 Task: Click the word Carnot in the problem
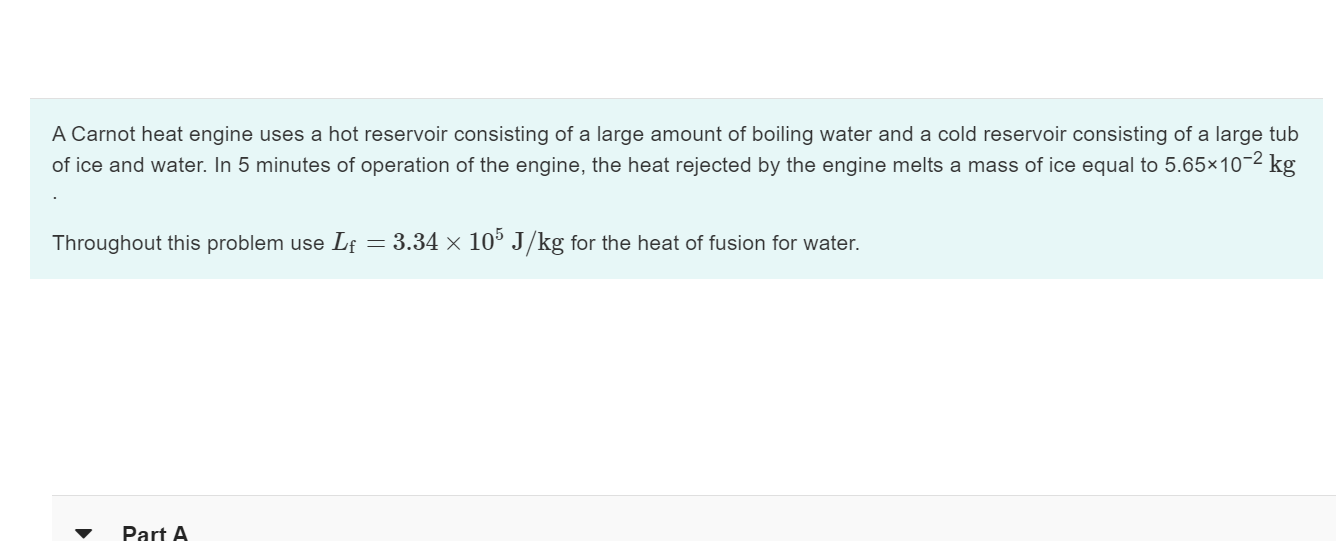point(104,134)
